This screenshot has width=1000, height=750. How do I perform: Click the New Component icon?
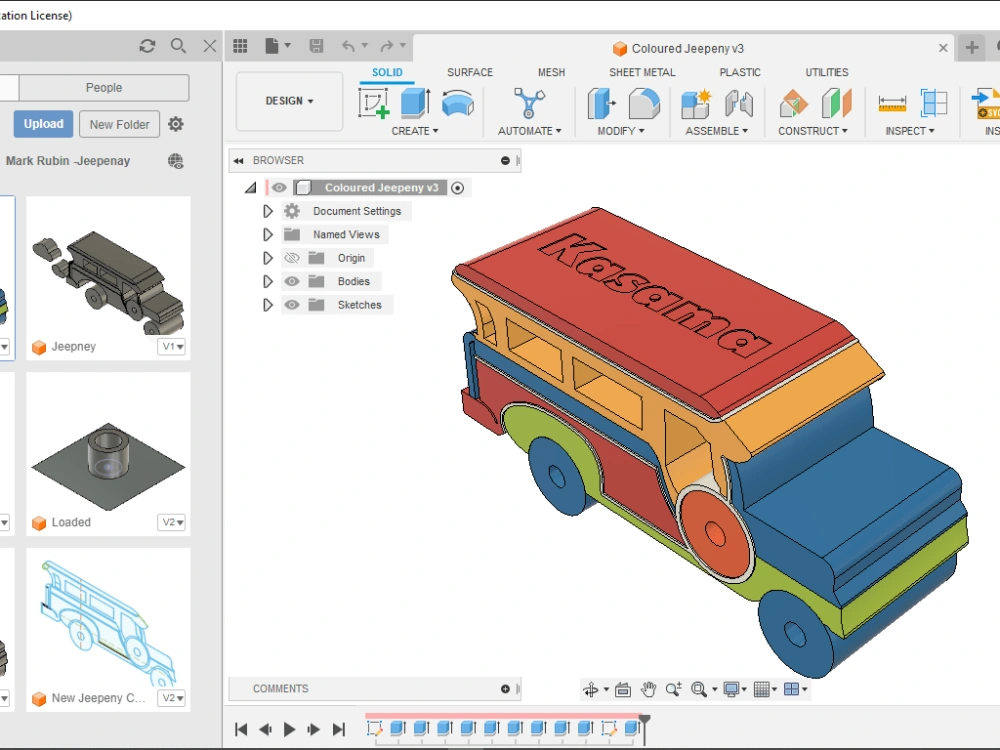pyautogui.click(x=696, y=103)
